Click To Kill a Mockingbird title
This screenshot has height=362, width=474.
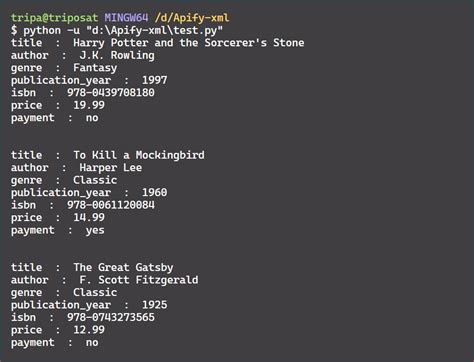(139, 155)
